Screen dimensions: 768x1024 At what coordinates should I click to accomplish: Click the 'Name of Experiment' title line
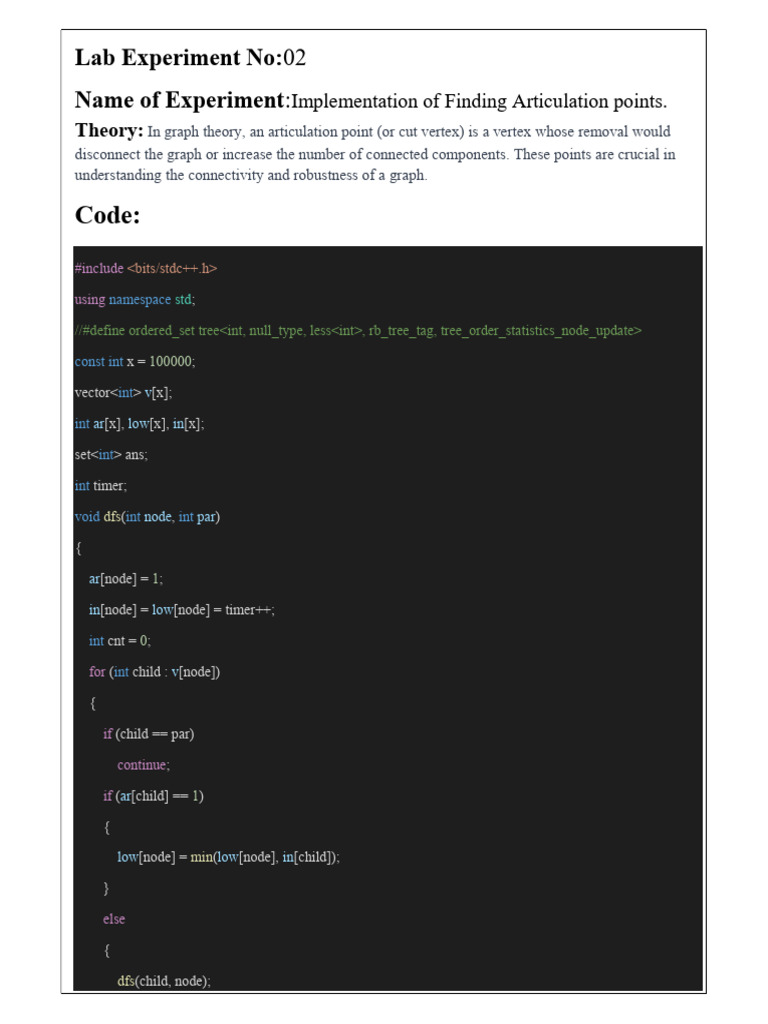[x=370, y=101]
